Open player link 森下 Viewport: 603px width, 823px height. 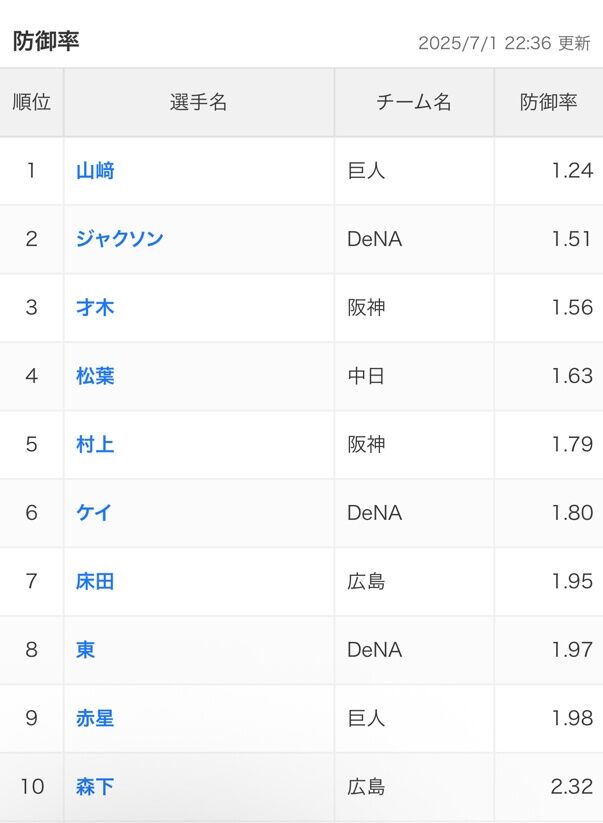[x=95, y=787]
